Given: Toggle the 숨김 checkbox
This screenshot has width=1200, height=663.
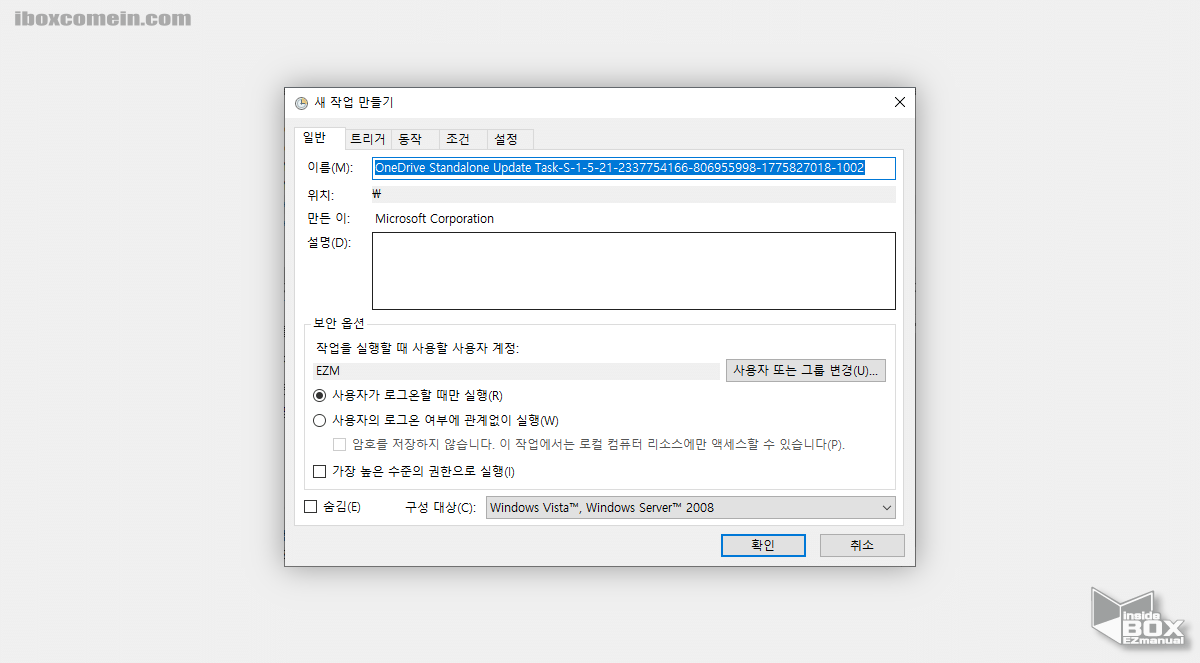Looking at the screenshot, I should click(310, 507).
